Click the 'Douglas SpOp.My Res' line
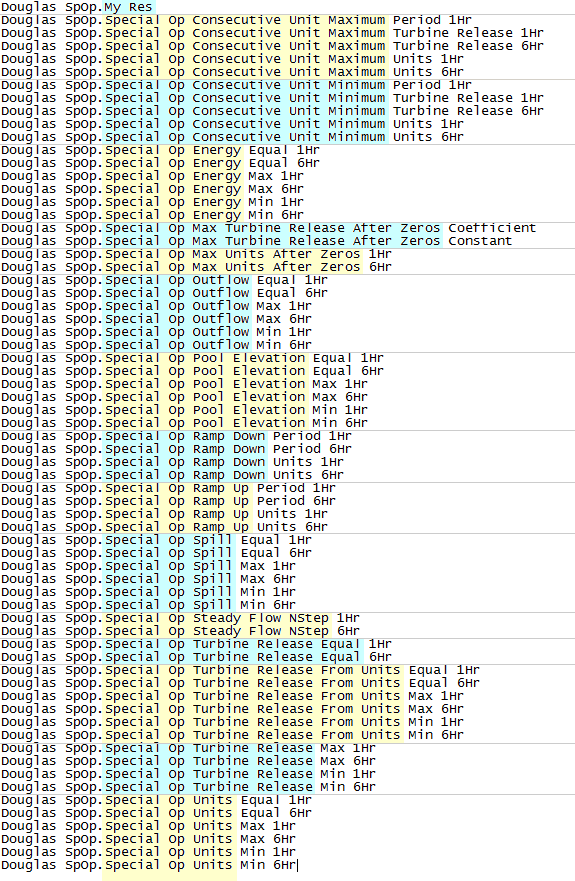 tap(76, 7)
